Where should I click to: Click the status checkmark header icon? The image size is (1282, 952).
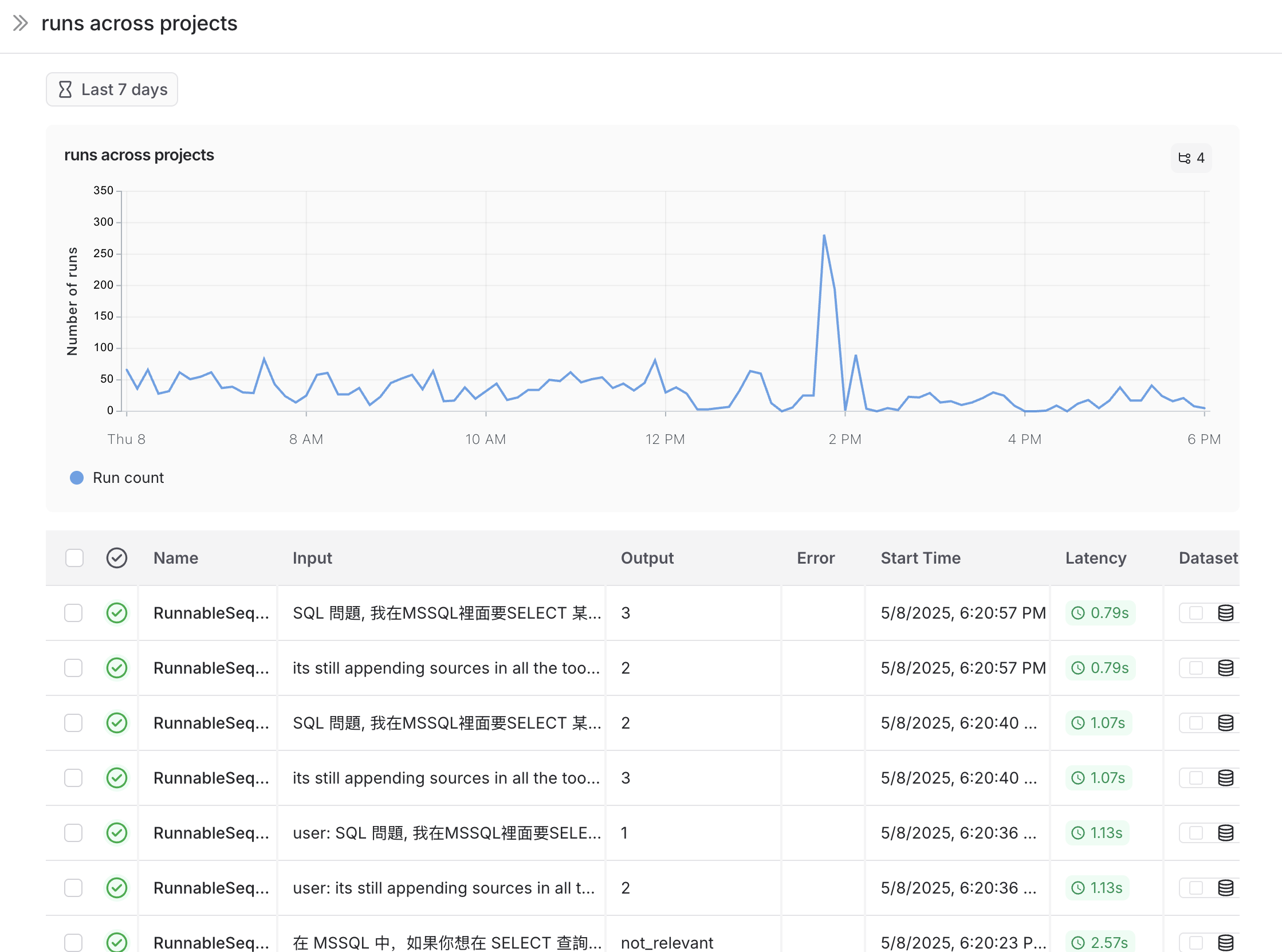click(x=116, y=558)
